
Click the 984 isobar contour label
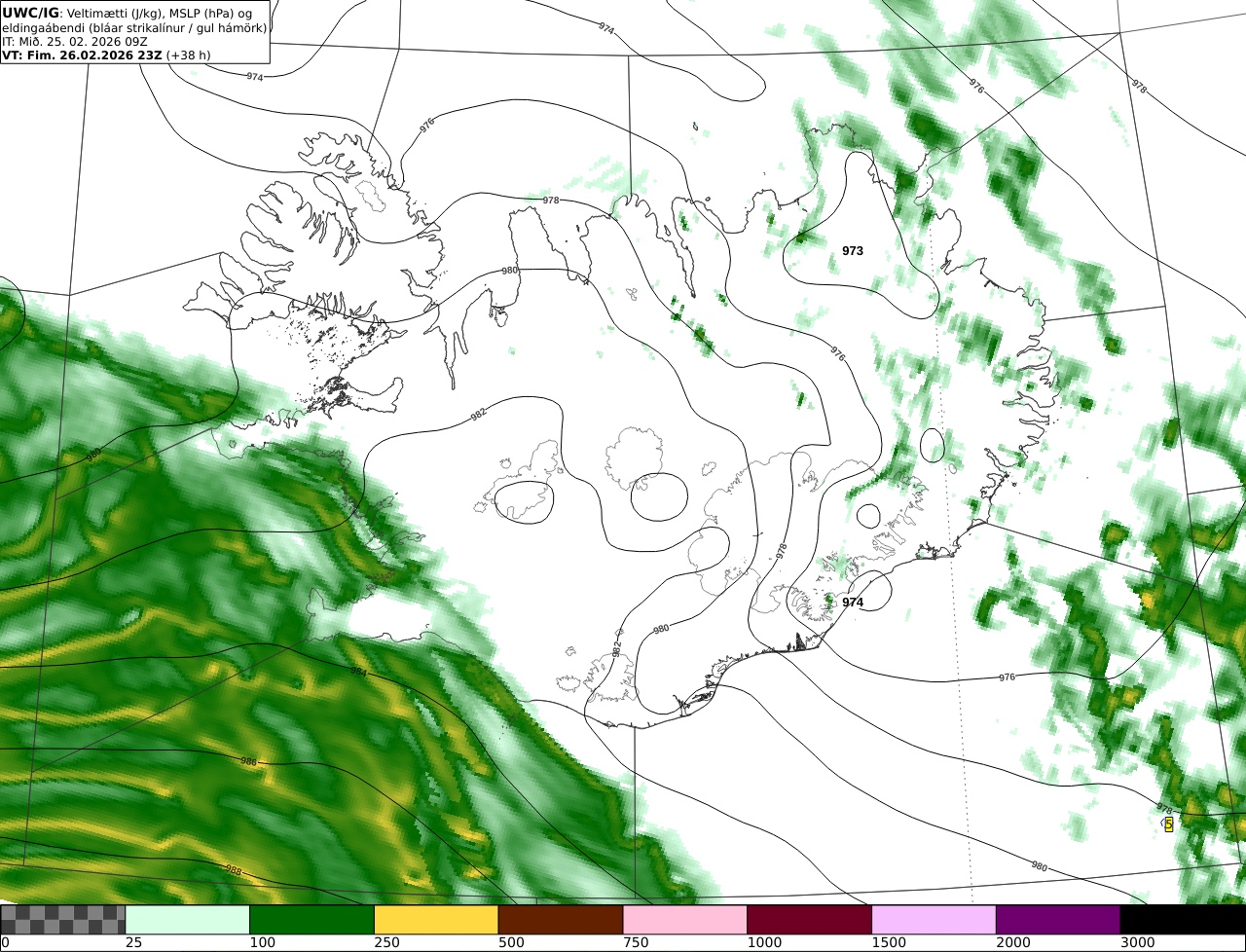(359, 673)
